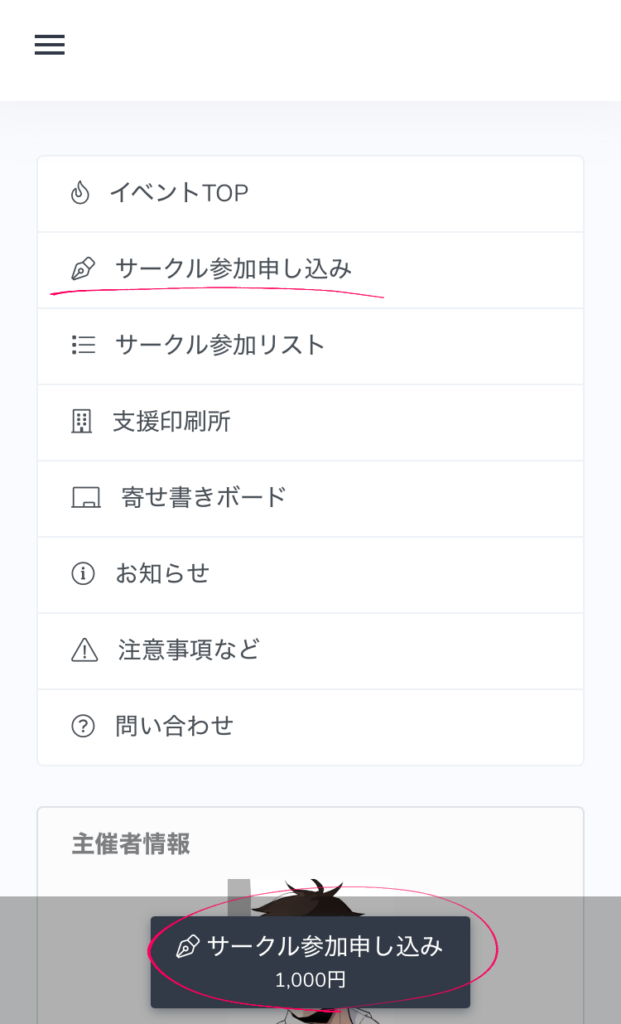The width and height of the screenshot is (621, 1024).
Task: View the お知らせ announcements
Action: 162,574
